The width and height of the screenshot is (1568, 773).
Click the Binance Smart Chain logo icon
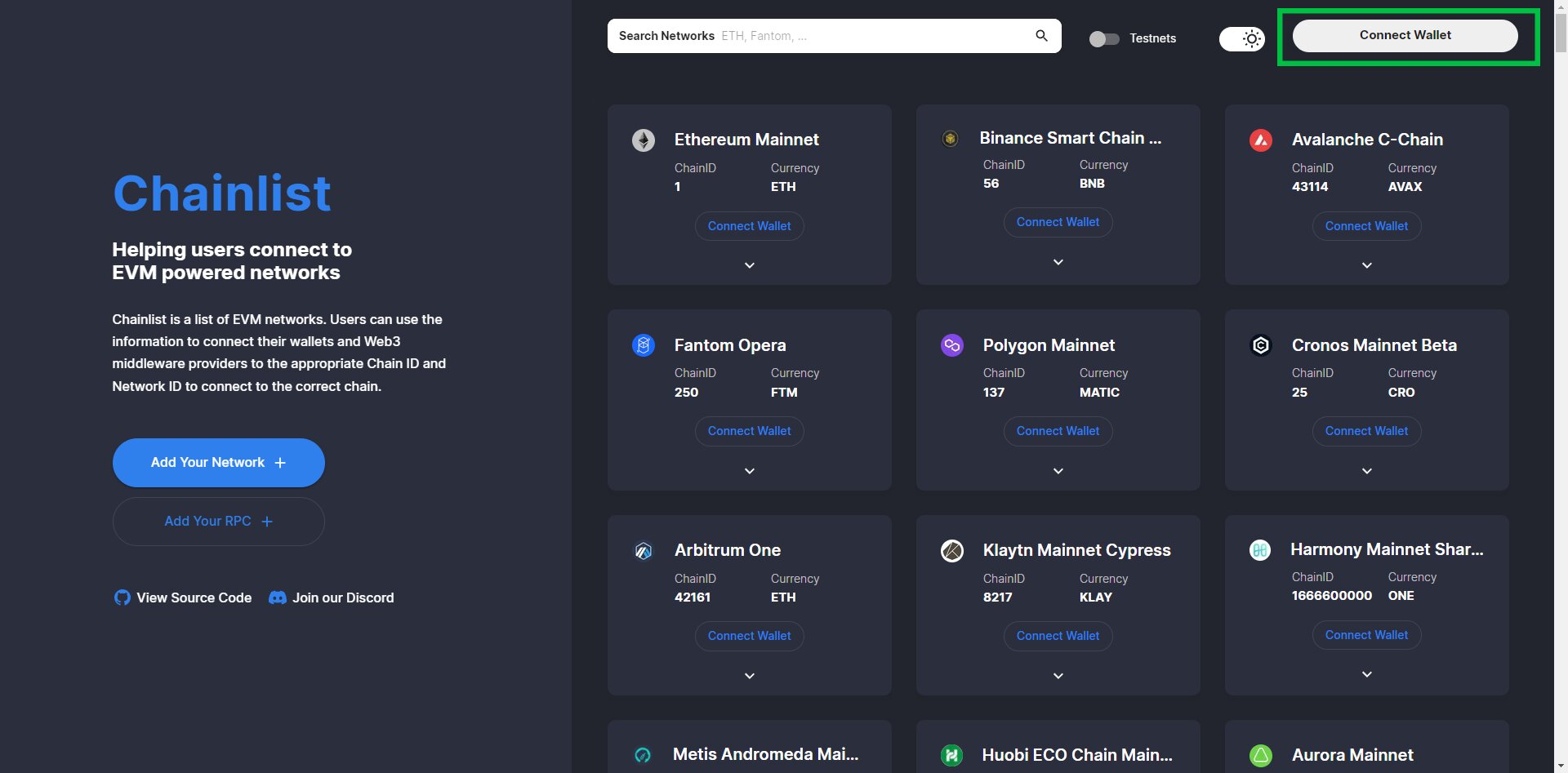[950, 139]
